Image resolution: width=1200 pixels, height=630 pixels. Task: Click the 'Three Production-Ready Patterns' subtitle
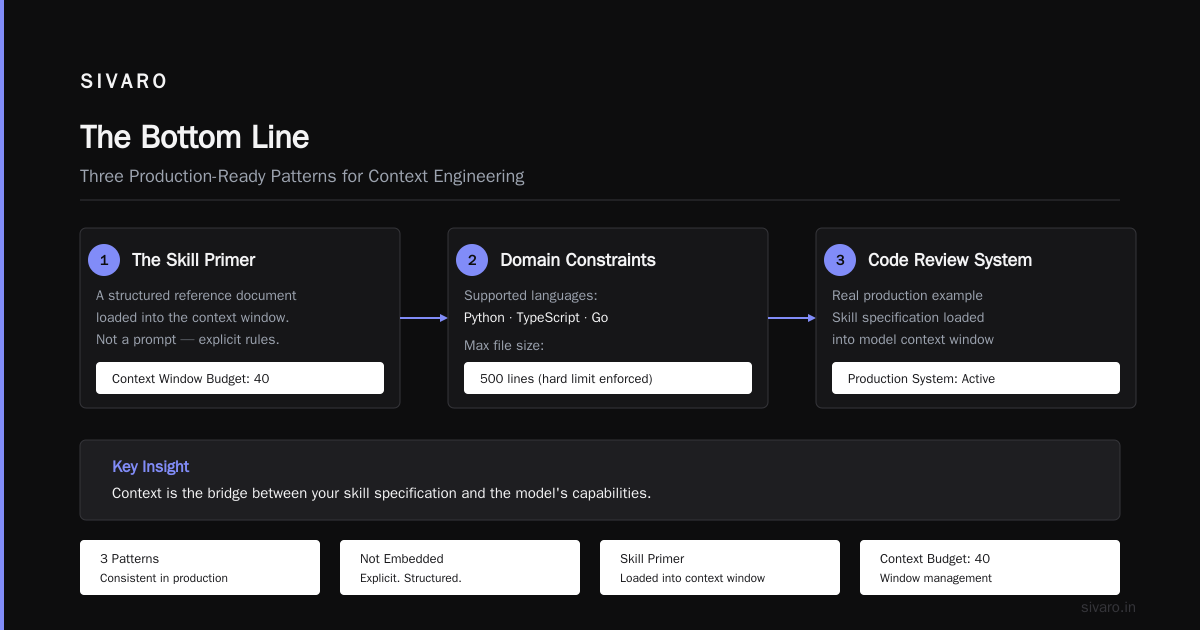302,176
